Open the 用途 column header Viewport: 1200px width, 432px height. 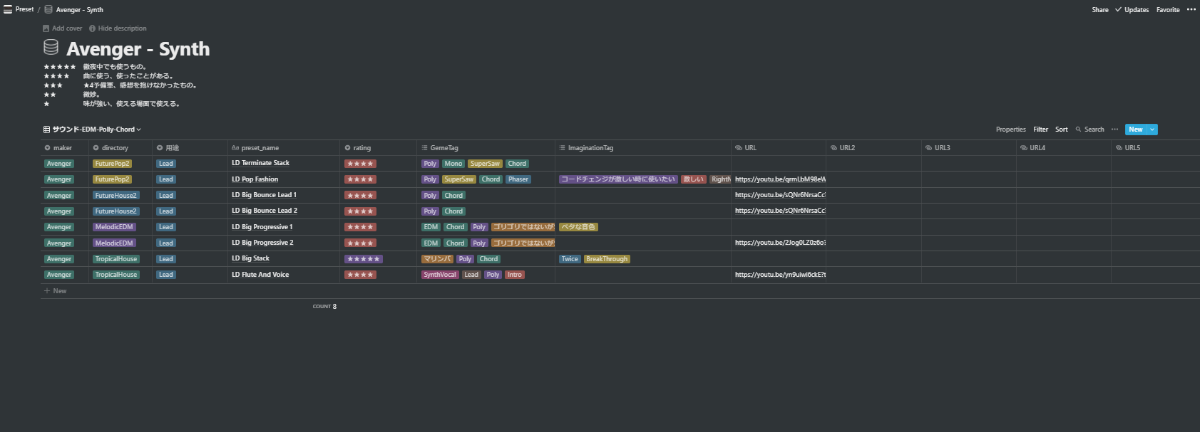pos(189,147)
